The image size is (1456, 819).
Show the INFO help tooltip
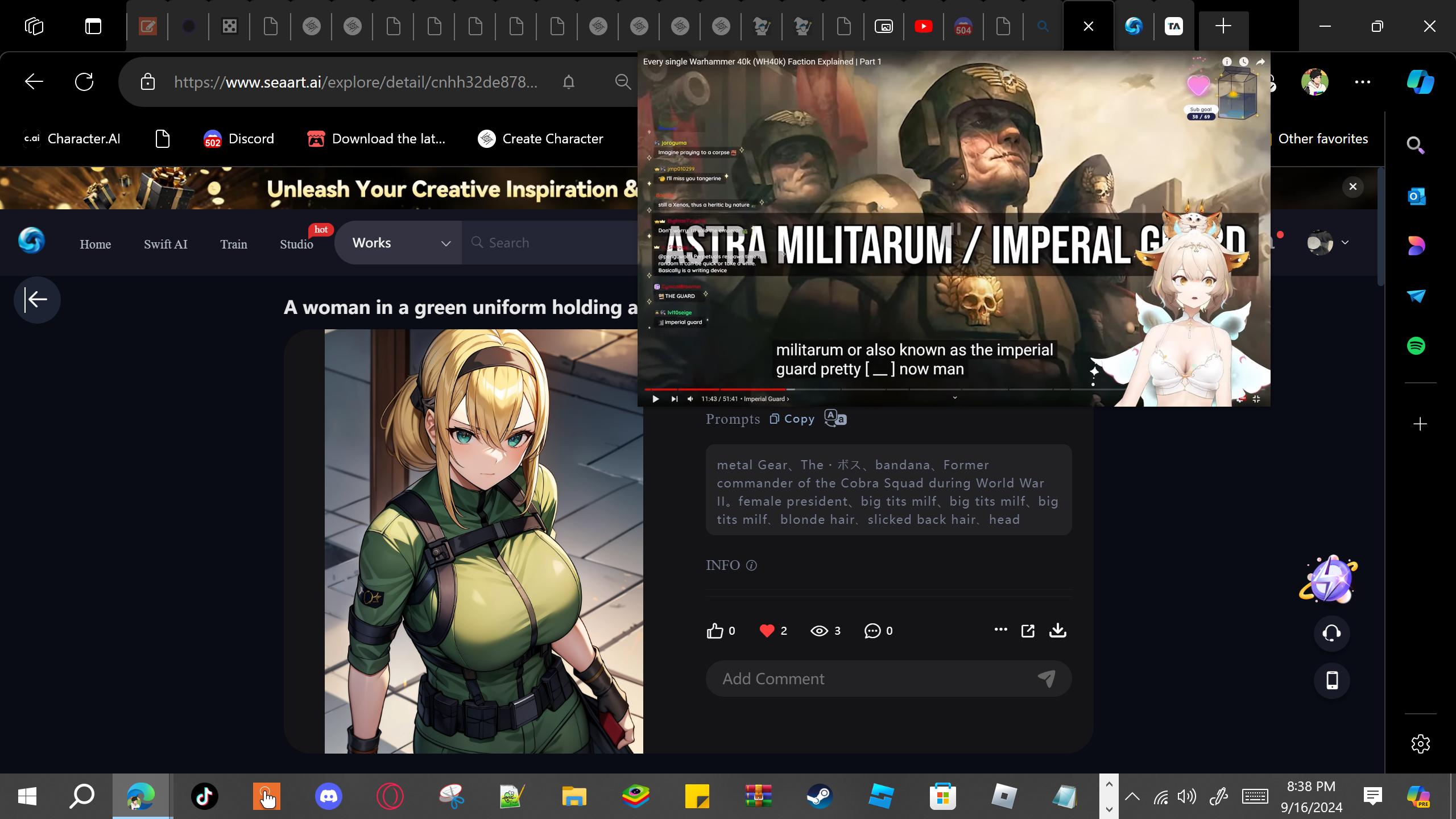pos(751,565)
